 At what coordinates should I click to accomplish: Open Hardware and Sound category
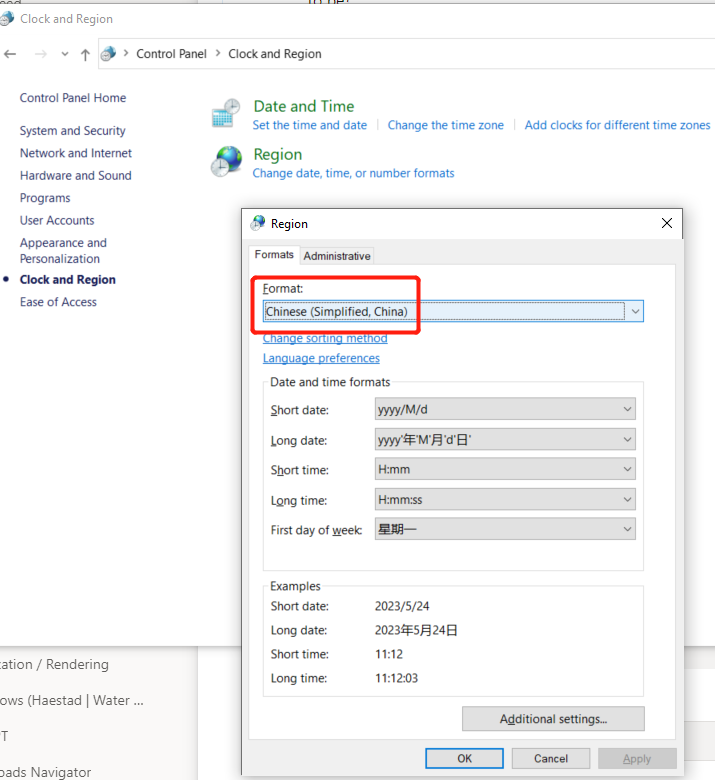(76, 176)
